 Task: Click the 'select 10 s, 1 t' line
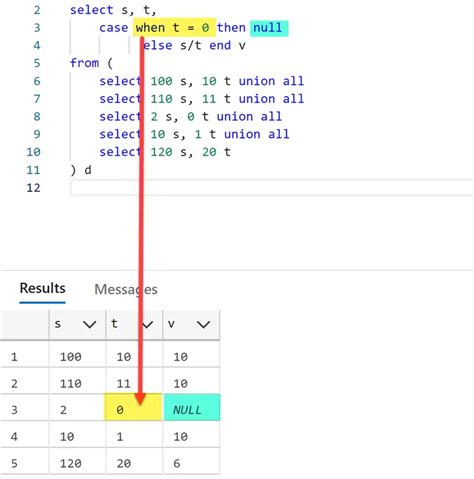click(194, 134)
